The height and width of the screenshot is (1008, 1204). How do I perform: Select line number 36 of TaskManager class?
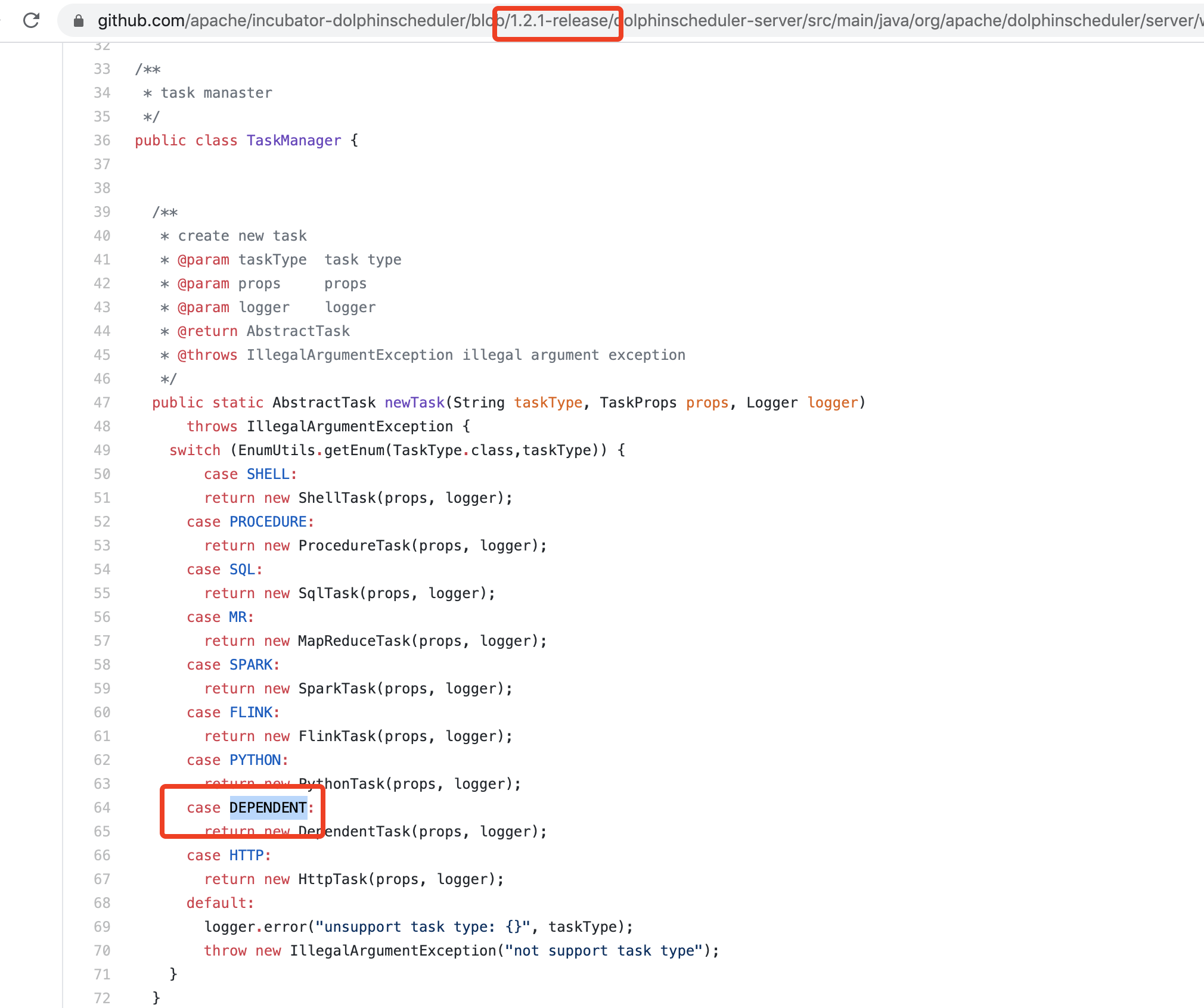[102, 141]
